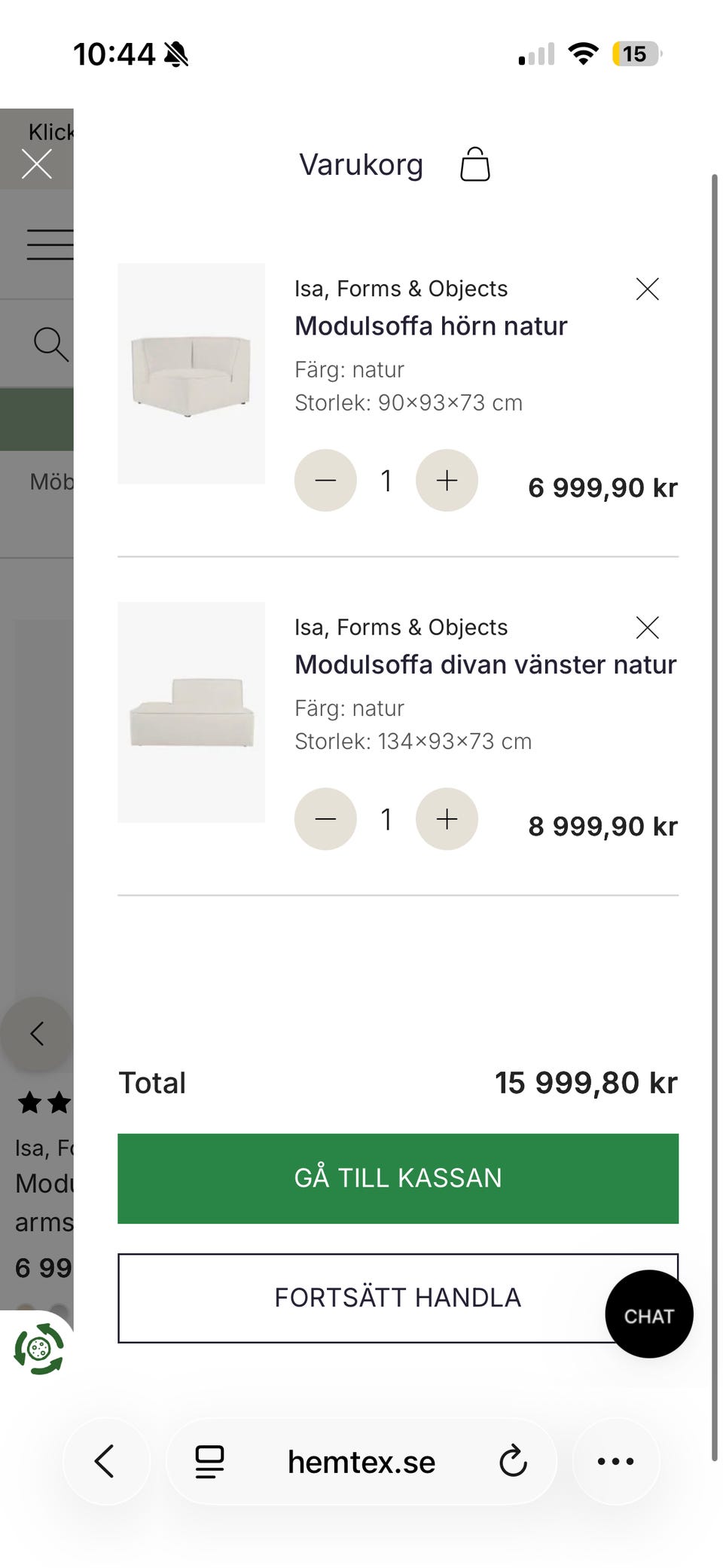The height and width of the screenshot is (1568, 723).
Task: Tap the shopping bag icon next to Varukorg
Action: tap(474, 164)
